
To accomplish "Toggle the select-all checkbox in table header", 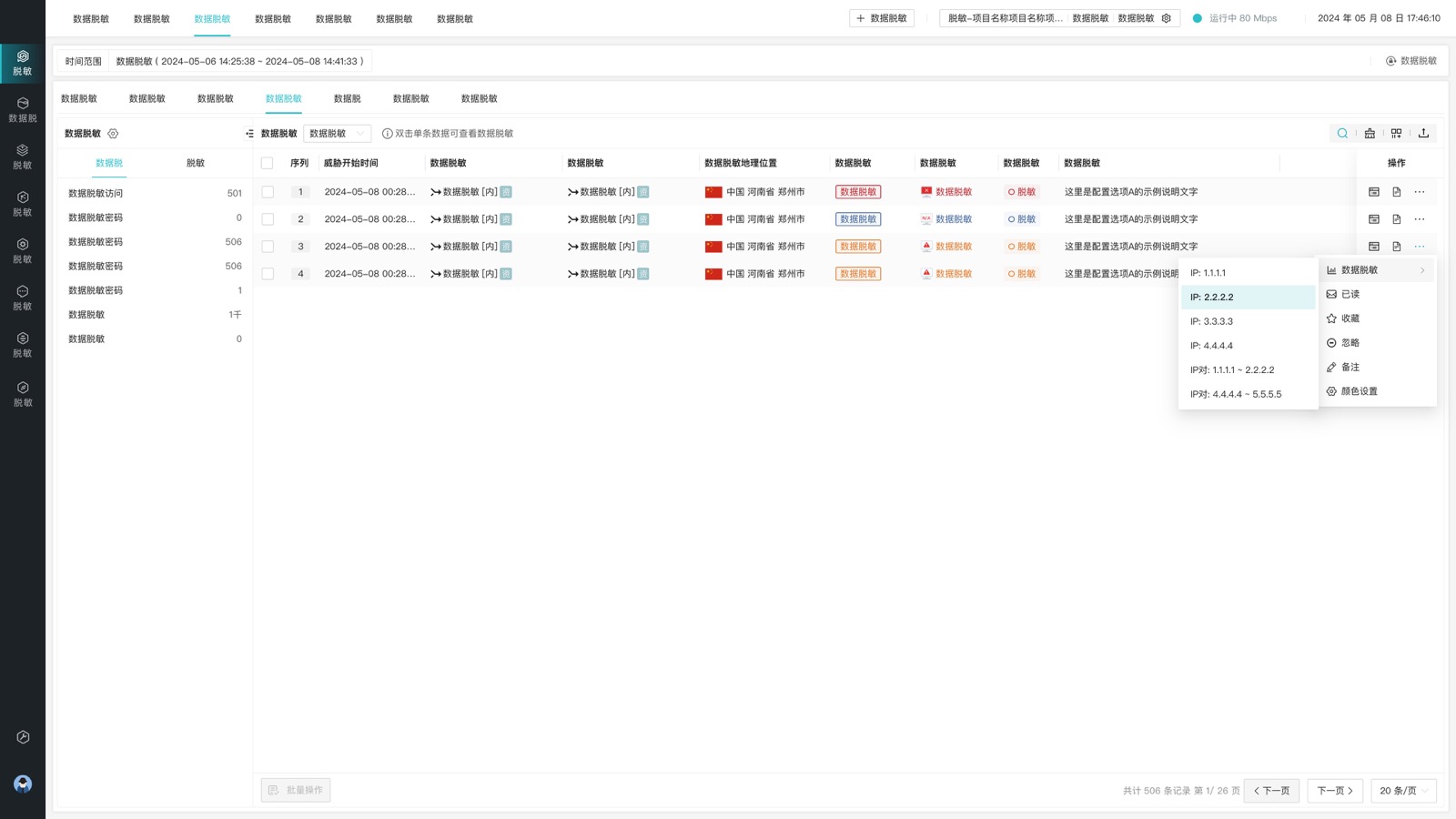I will 267,164.
